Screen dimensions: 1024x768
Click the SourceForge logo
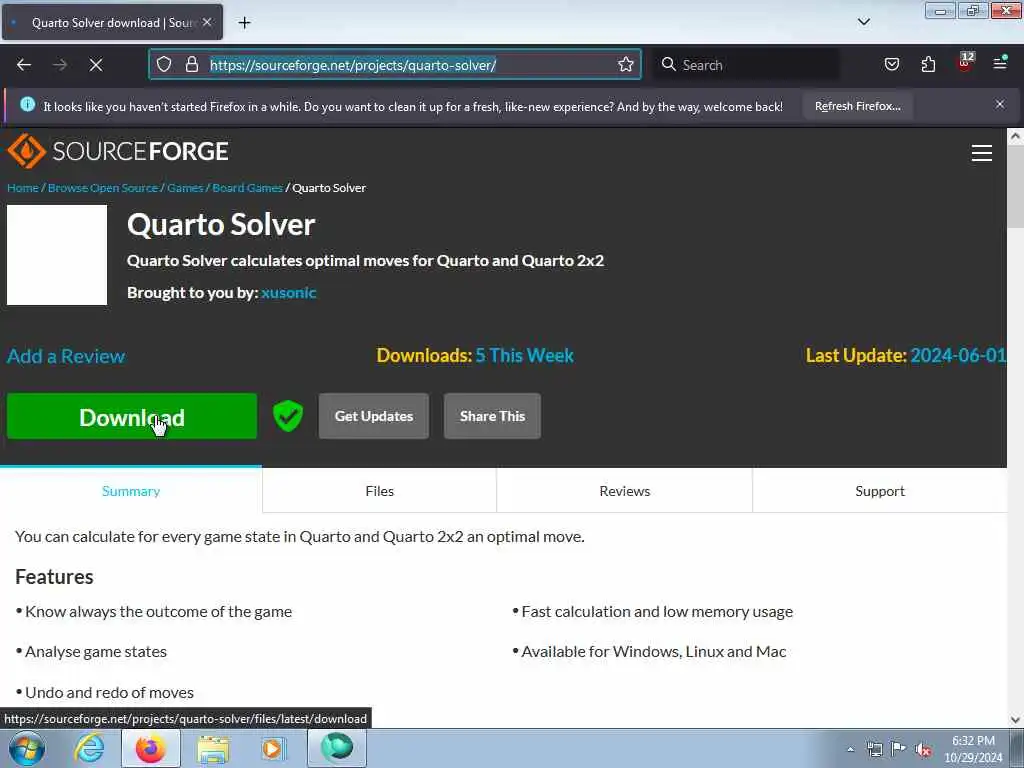coord(118,151)
